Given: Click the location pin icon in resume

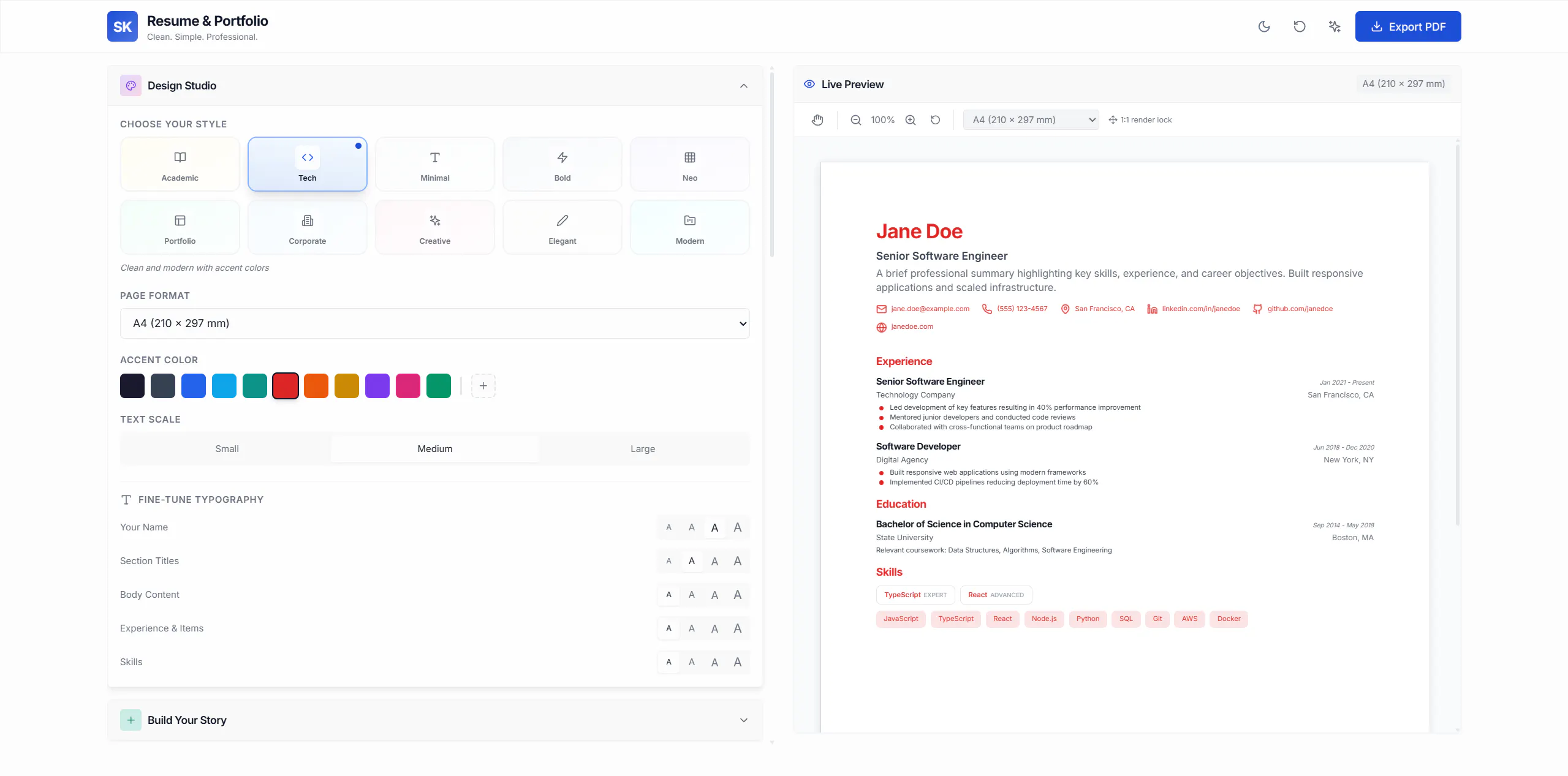Looking at the screenshot, I should coord(1065,309).
